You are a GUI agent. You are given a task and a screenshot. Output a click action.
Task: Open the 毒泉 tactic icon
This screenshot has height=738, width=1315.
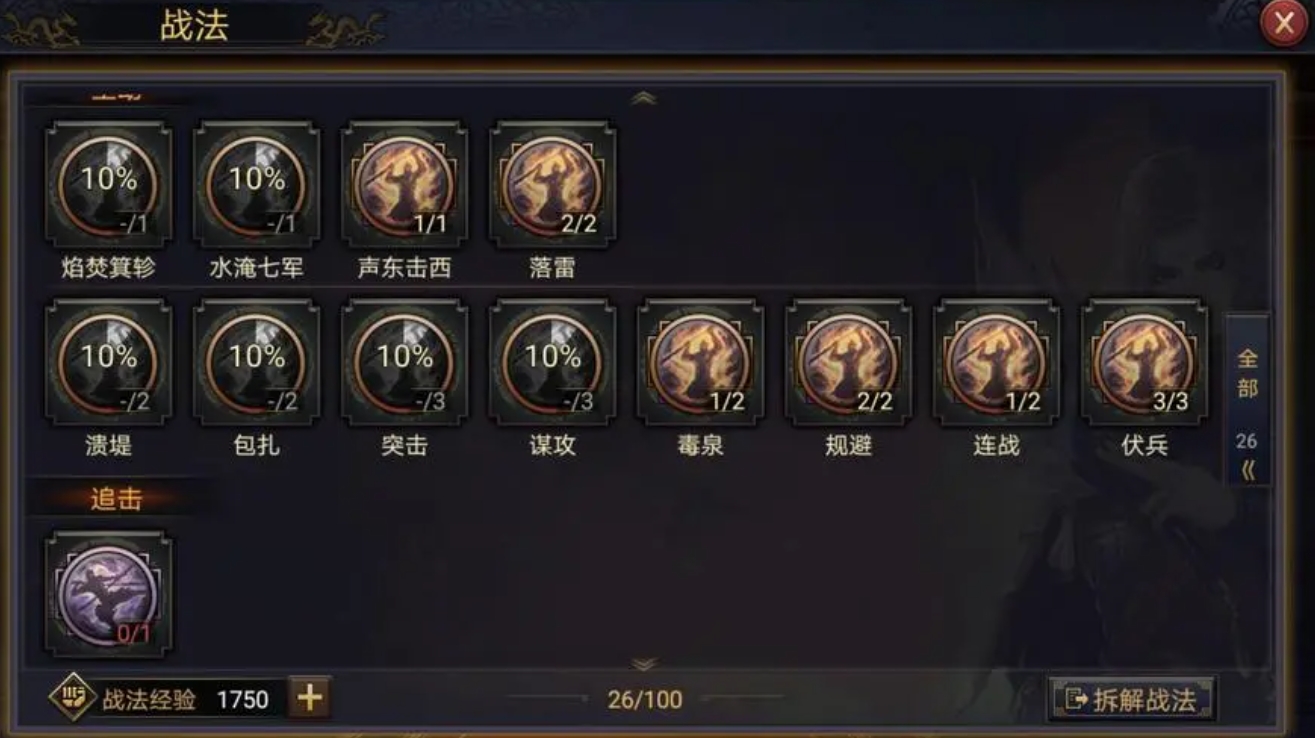pyautogui.click(x=700, y=362)
